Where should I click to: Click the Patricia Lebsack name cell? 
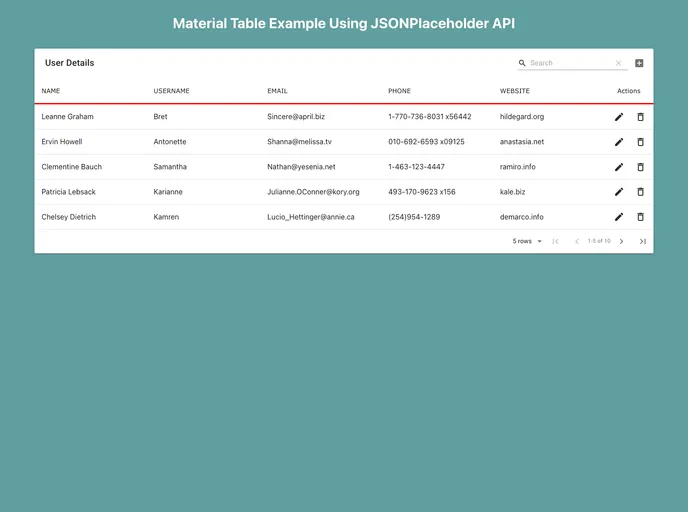click(68, 192)
